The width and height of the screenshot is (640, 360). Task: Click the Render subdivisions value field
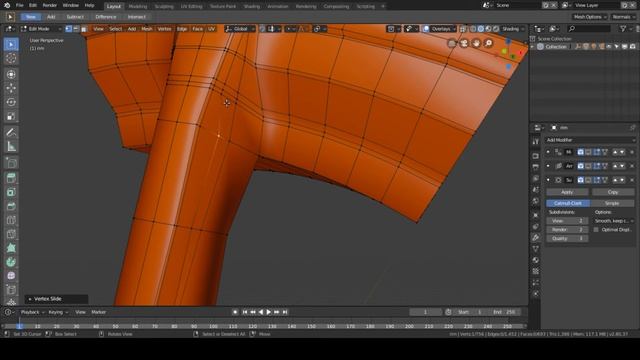click(567, 230)
